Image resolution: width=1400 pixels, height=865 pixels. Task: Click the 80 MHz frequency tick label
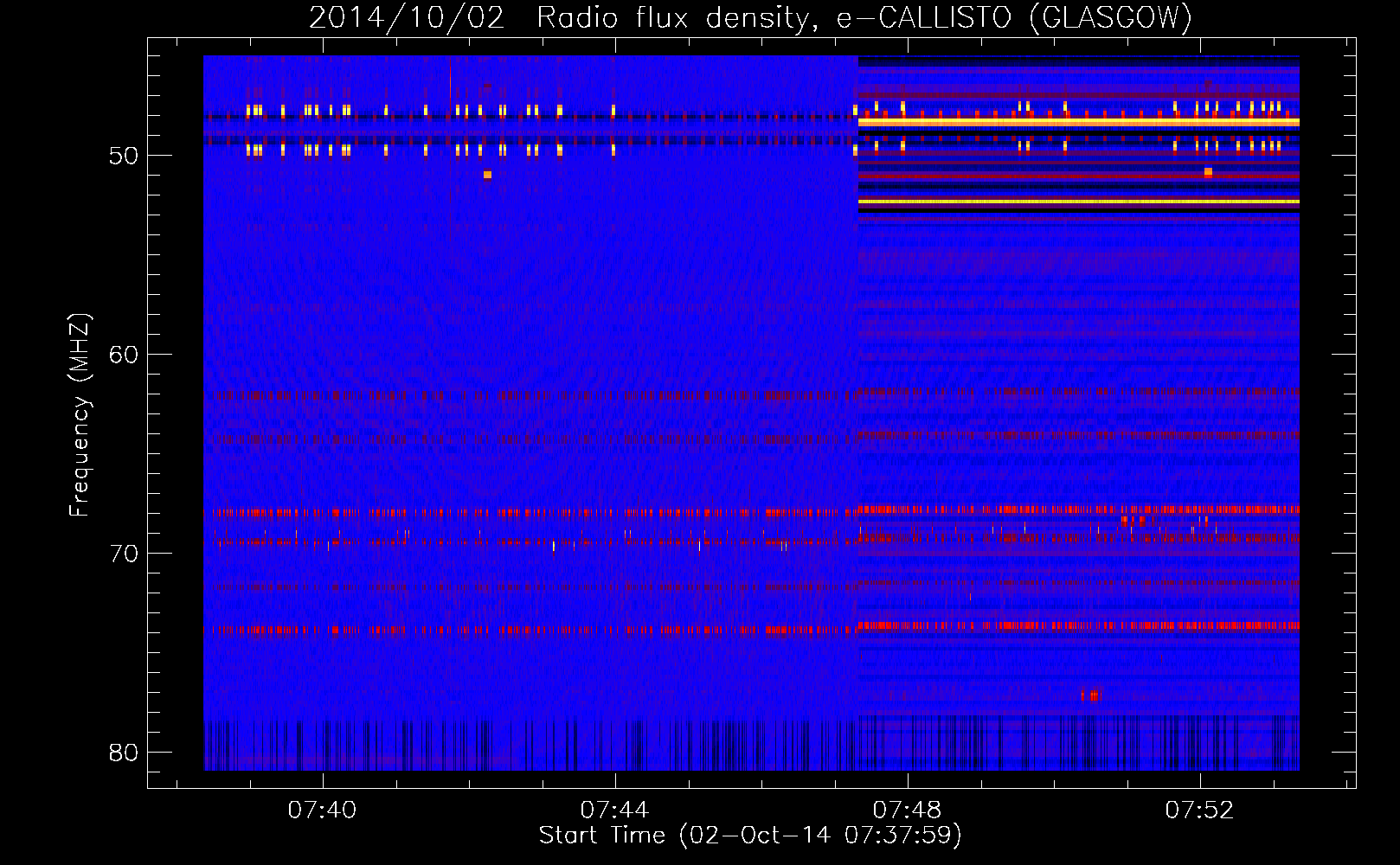[124, 753]
